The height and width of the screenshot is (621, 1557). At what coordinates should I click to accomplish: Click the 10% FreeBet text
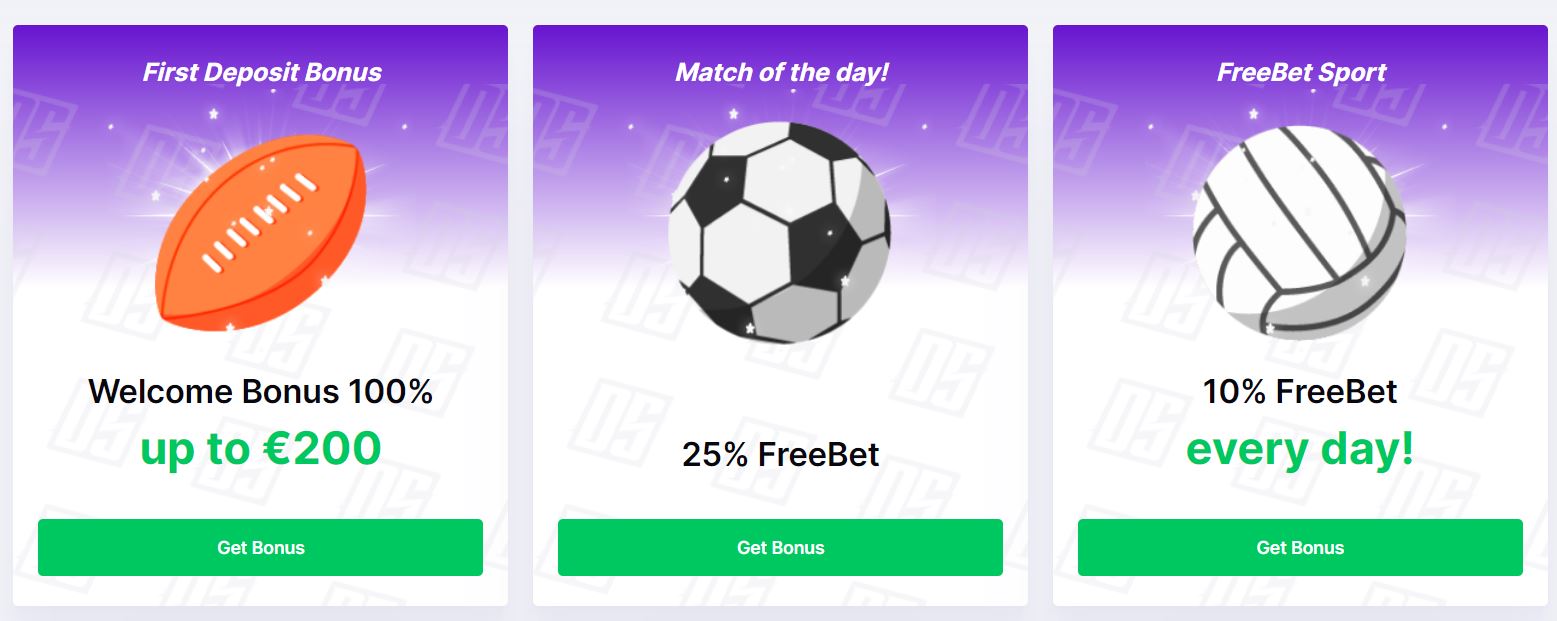point(1300,391)
